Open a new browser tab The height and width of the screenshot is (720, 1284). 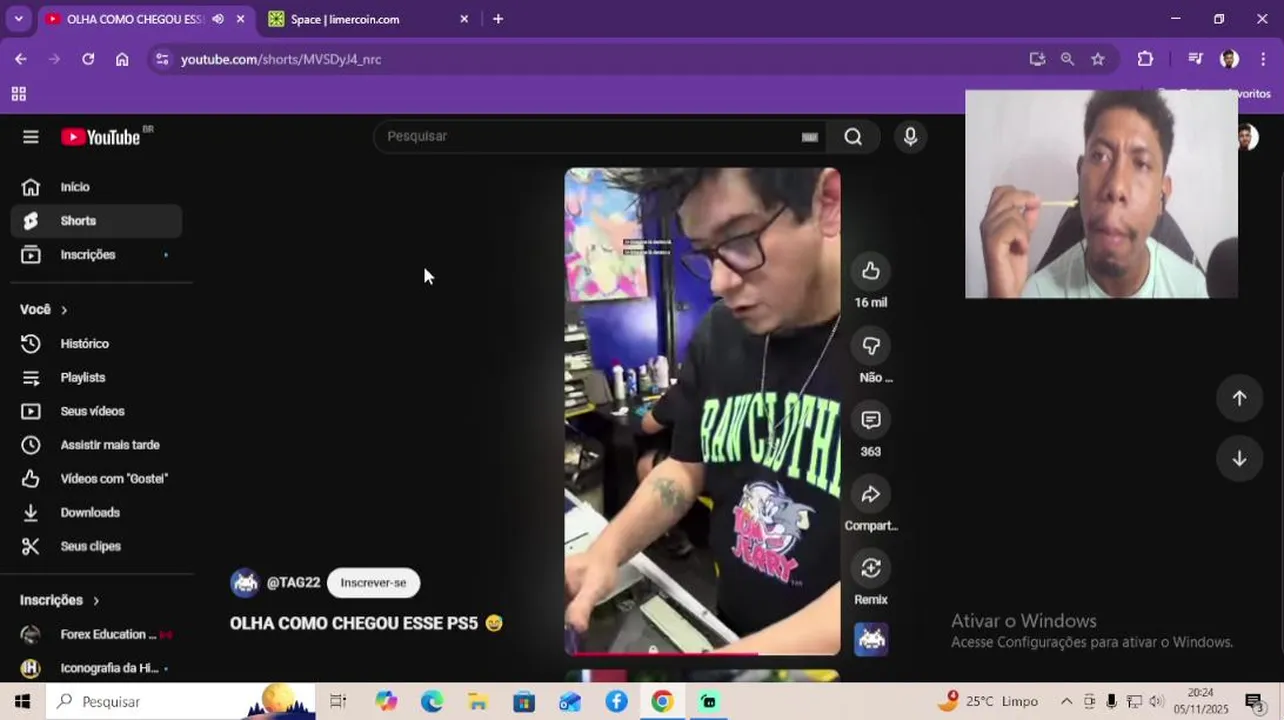click(x=498, y=19)
